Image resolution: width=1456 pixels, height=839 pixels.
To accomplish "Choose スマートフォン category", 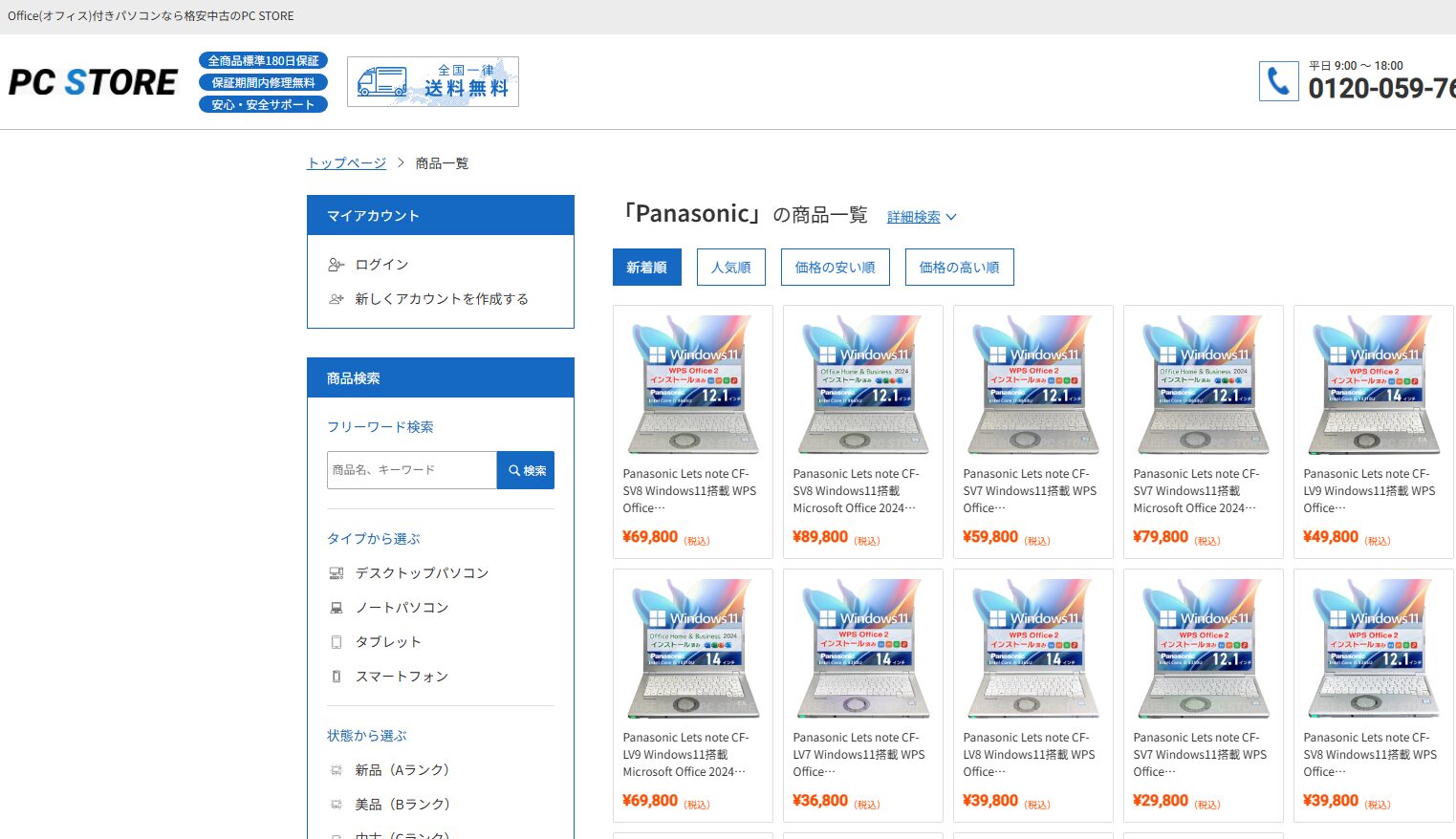I will pyautogui.click(x=402, y=677).
